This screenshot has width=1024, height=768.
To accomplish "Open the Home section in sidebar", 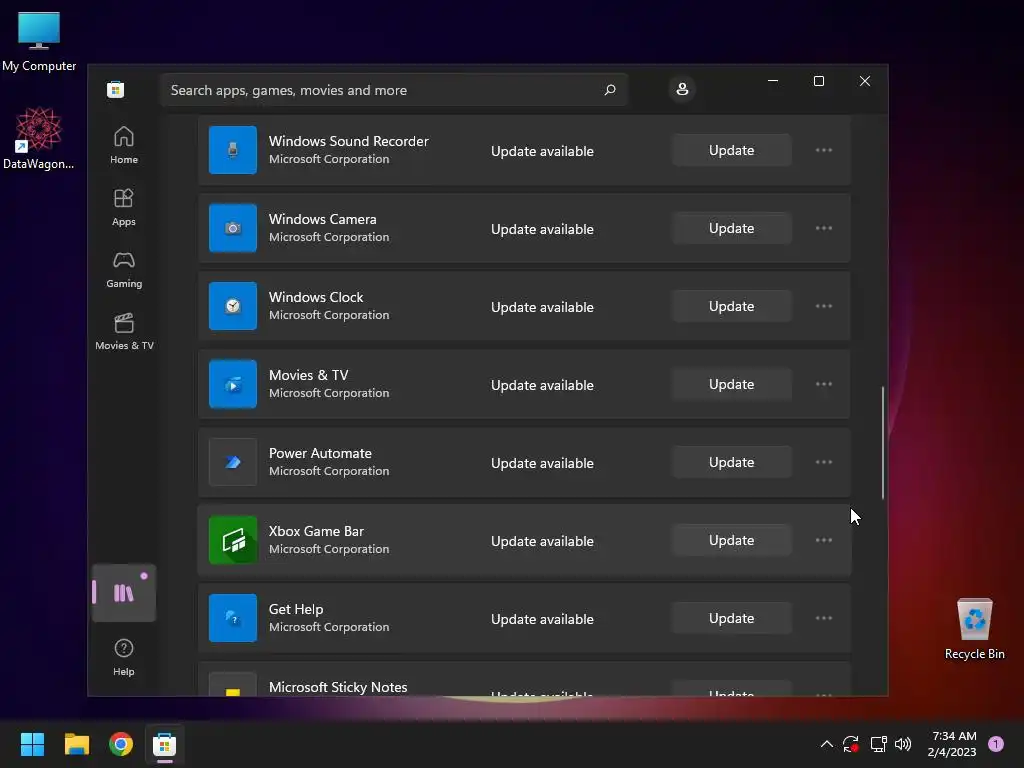I will coord(123,145).
